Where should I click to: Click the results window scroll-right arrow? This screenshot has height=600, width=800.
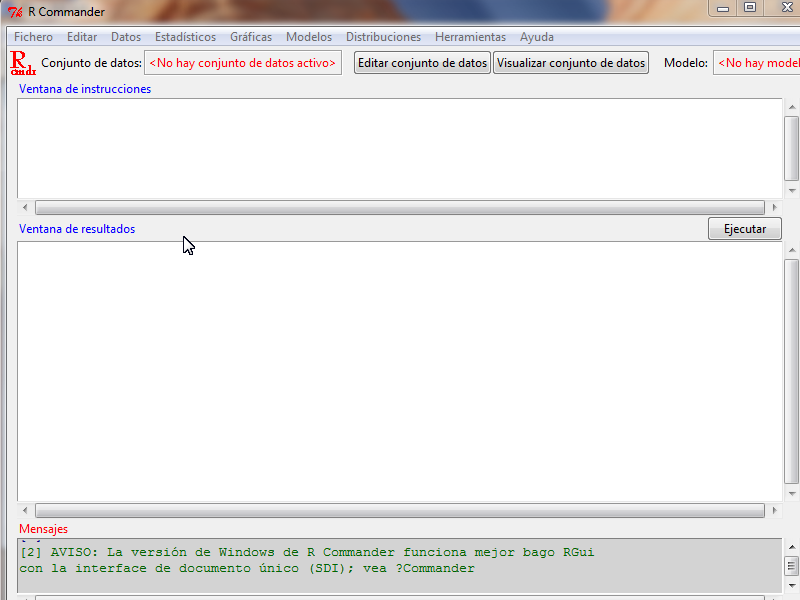[x=774, y=510]
